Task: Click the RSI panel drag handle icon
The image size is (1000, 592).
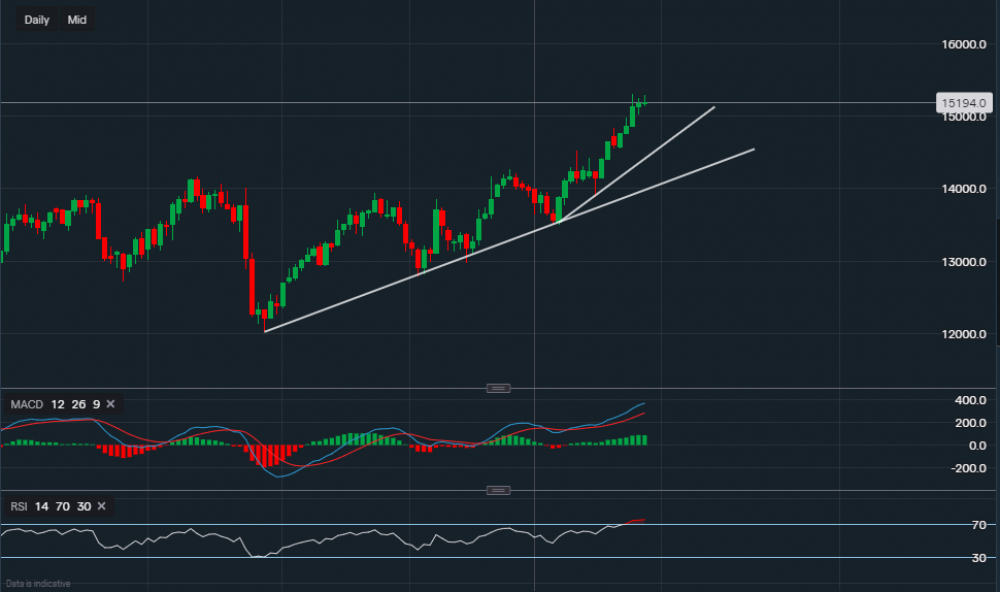Action: click(498, 489)
